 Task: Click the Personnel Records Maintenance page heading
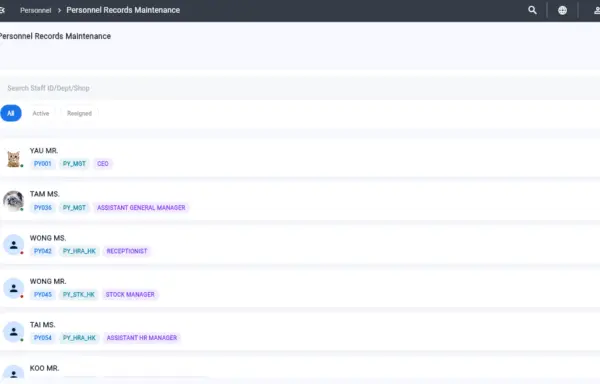[x=55, y=36]
